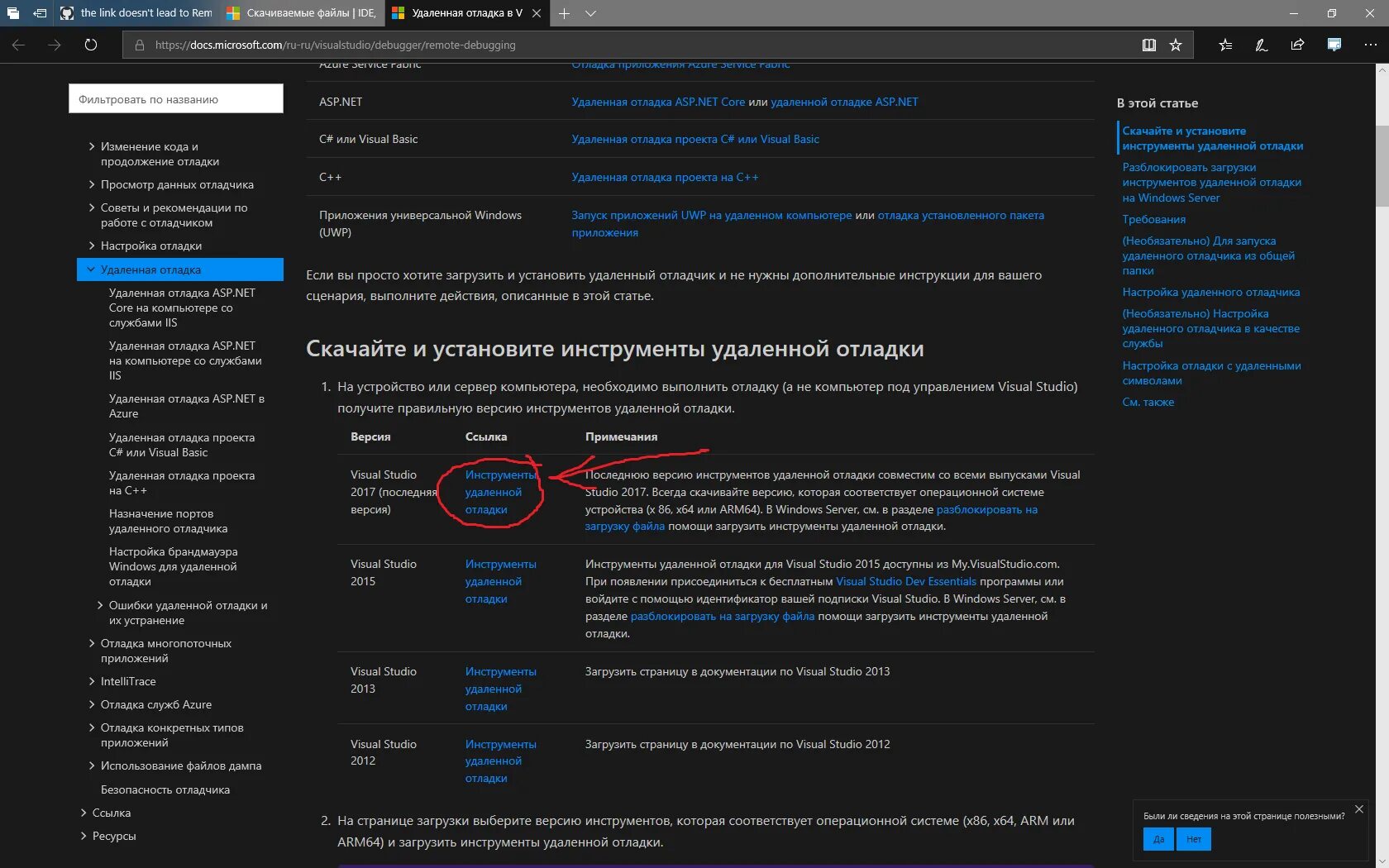Expand Советы и рекомендации по работе node
1389x868 pixels.
(x=92, y=207)
